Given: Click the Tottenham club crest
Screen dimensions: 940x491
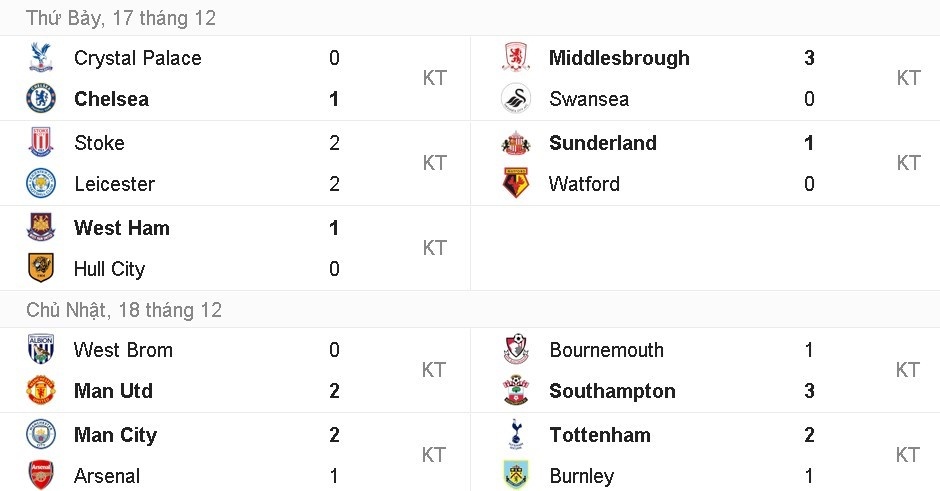Looking at the screenshot, I should 516,435.
